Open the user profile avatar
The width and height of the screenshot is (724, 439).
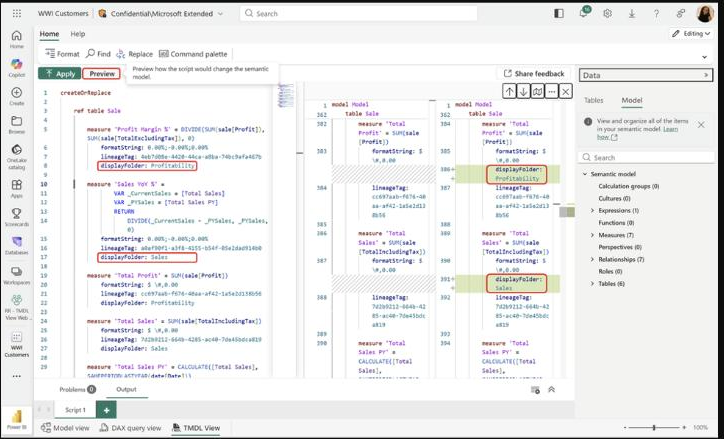point(705,13)
